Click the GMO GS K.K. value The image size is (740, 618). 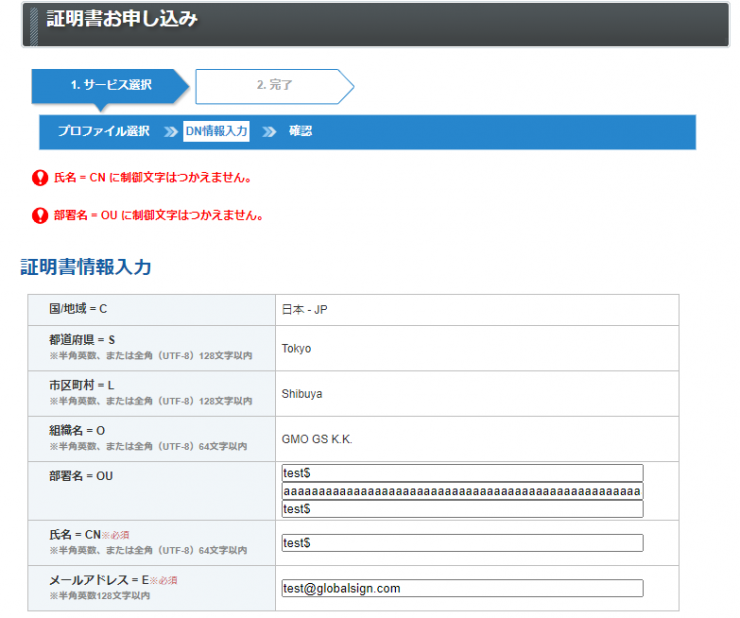317,439
